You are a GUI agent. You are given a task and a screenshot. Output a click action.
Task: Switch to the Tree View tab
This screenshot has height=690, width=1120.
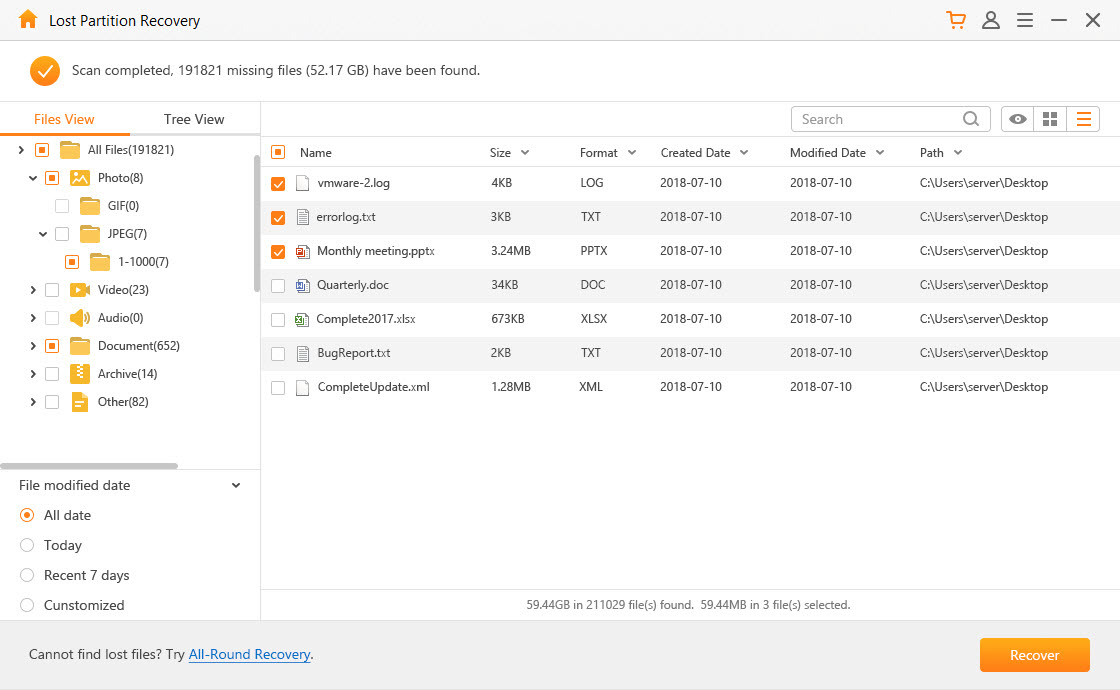pos(194,119)
